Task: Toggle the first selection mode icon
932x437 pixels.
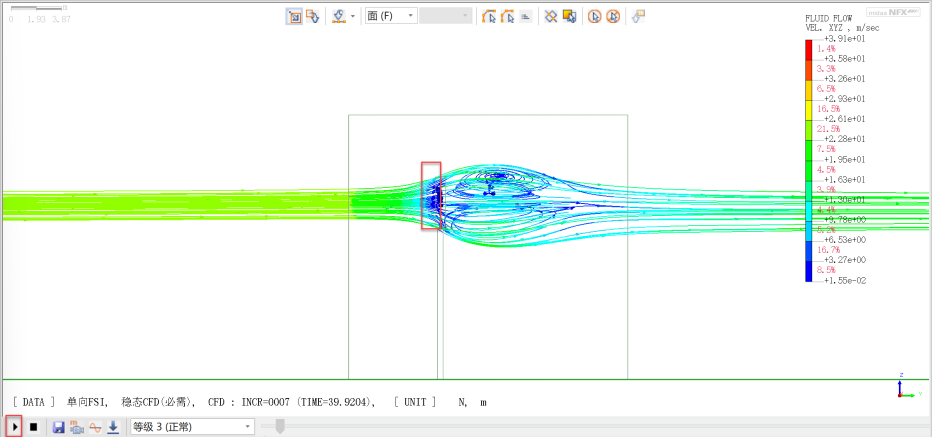Action: [294, 16]
